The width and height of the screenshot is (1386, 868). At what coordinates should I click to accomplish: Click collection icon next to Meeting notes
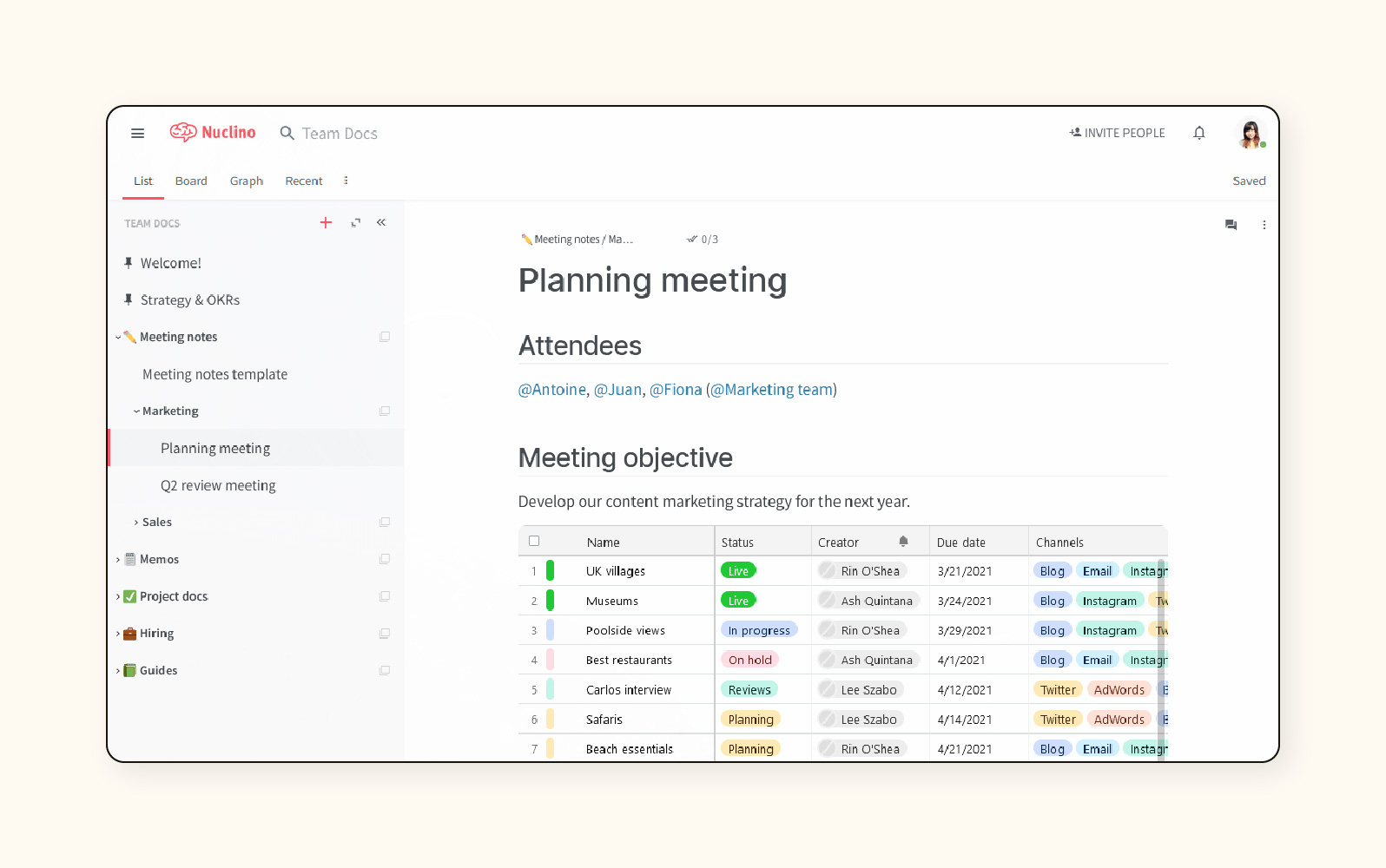click(385, 337)
